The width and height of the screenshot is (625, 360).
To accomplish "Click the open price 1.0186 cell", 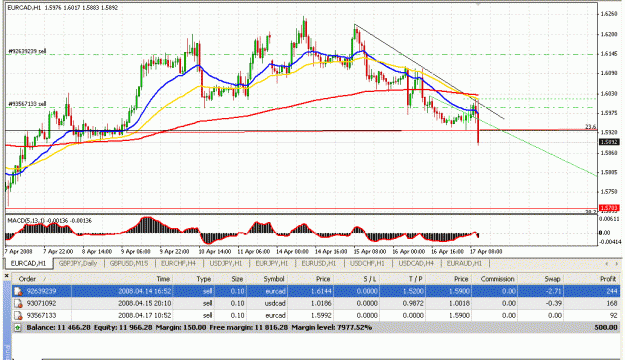I will pyautogui.click(x=321, y=303).
